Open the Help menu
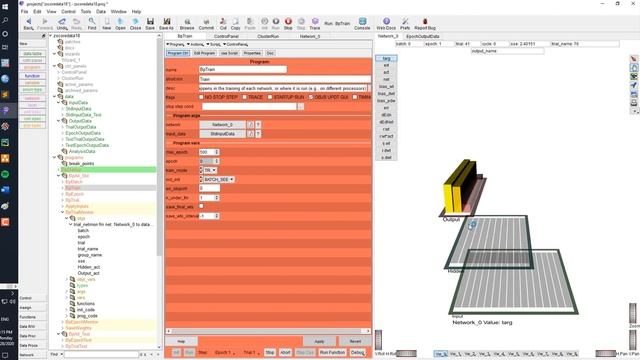 (x=136, y=11)
